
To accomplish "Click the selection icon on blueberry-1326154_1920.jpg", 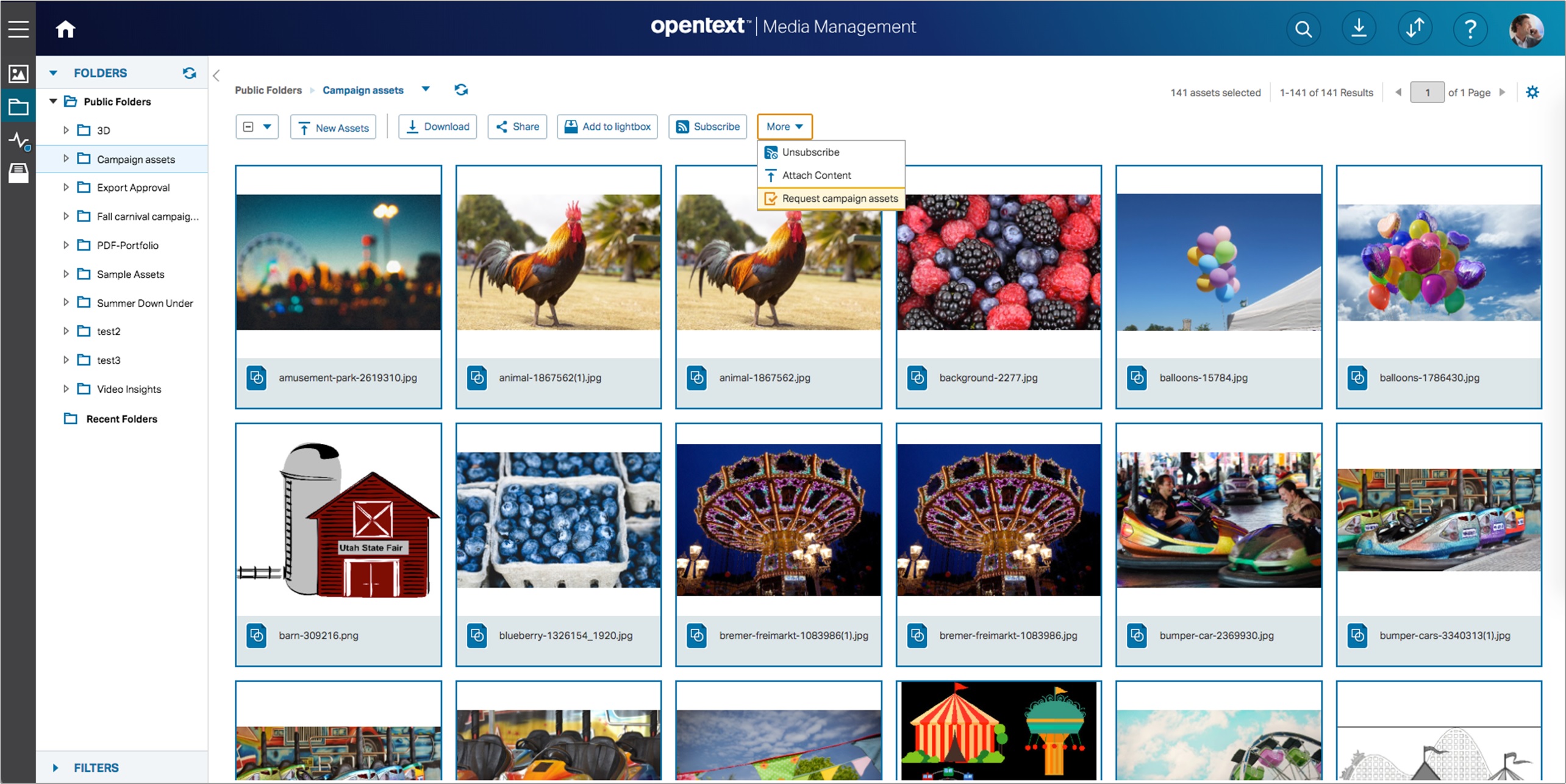I will point(477,636).
